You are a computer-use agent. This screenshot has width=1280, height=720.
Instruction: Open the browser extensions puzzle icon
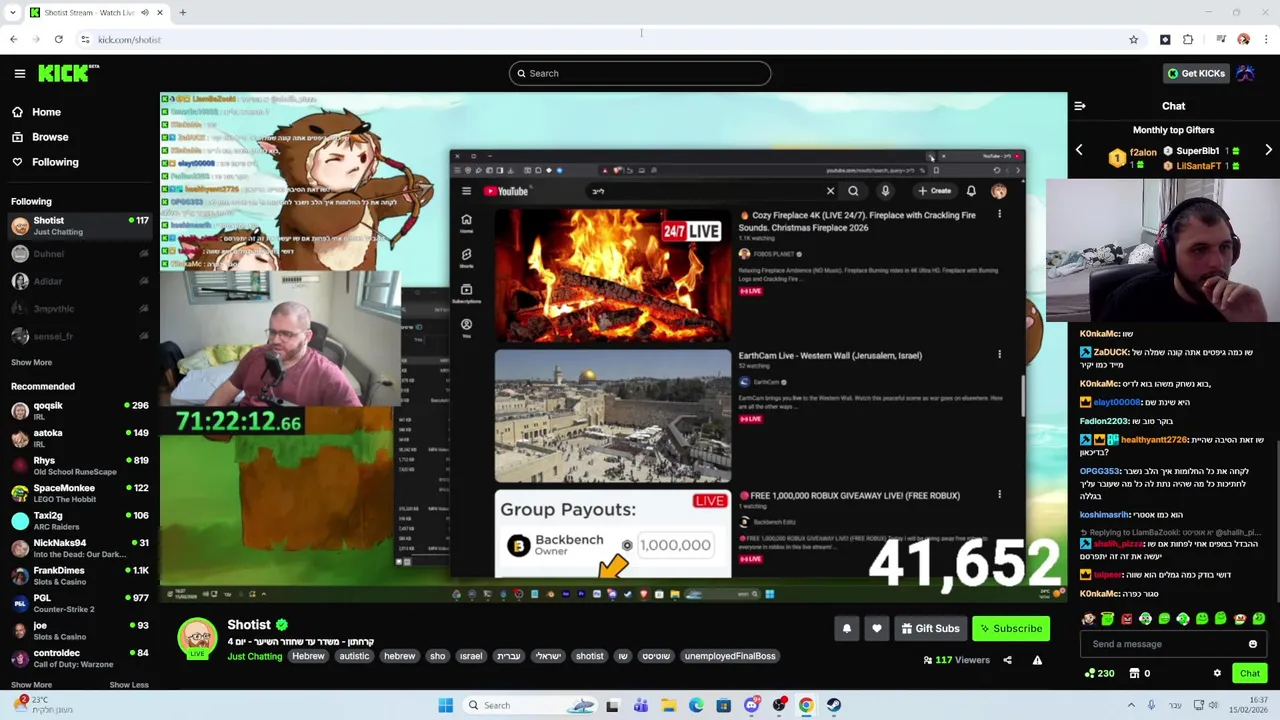pos(1188,40)
